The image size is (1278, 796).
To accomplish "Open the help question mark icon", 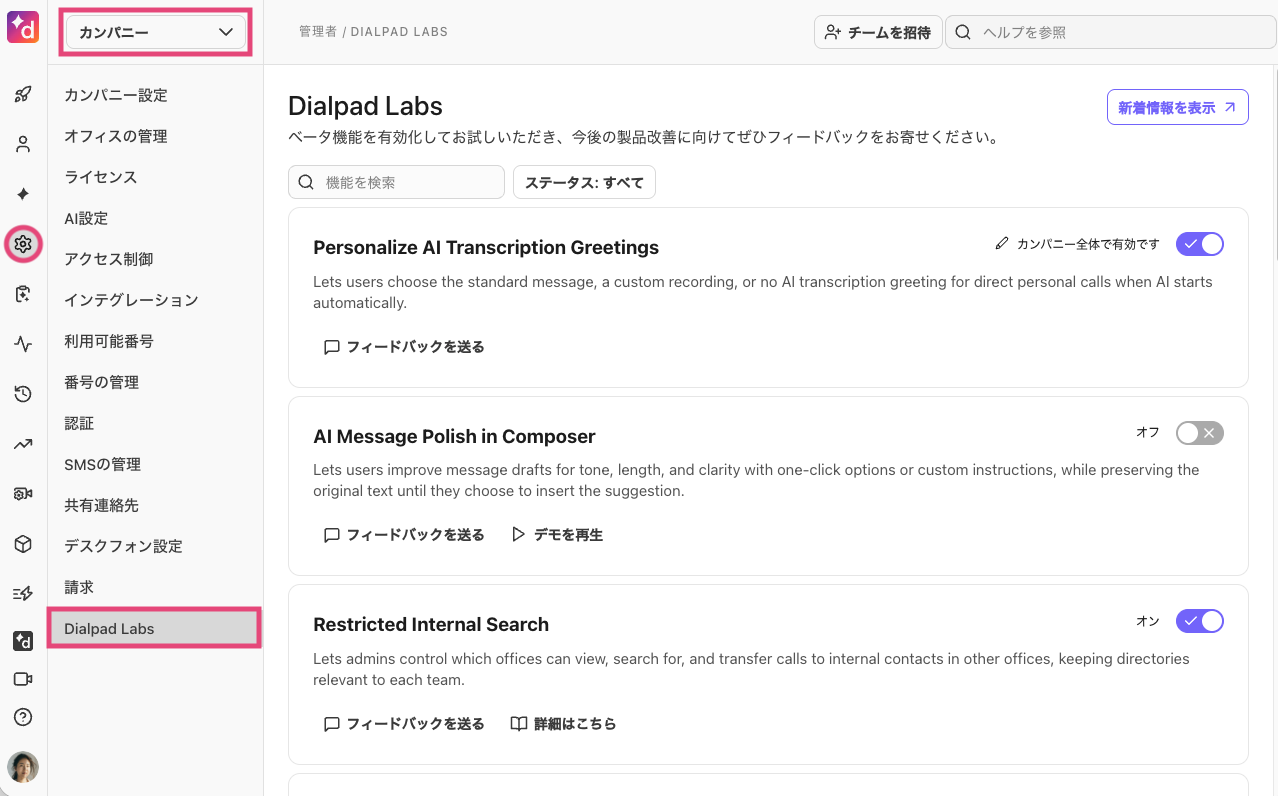I will click(x=23, y=717).
